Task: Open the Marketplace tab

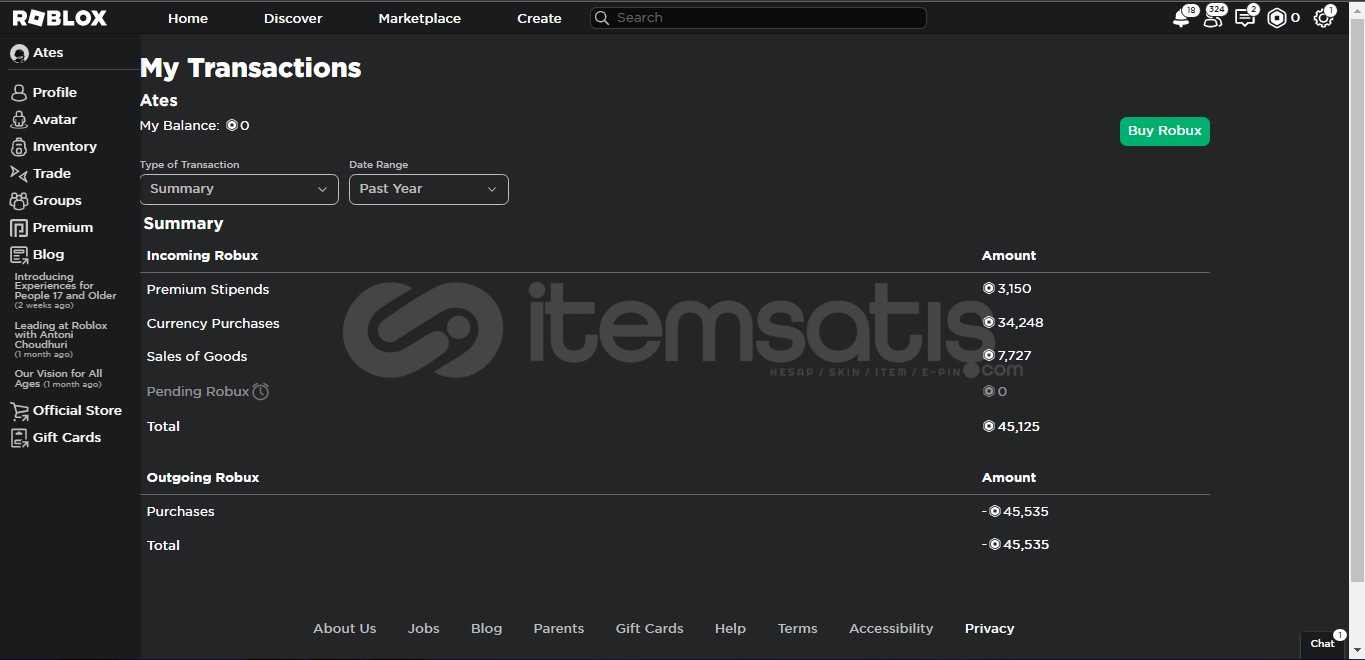Action: (420, 18)
